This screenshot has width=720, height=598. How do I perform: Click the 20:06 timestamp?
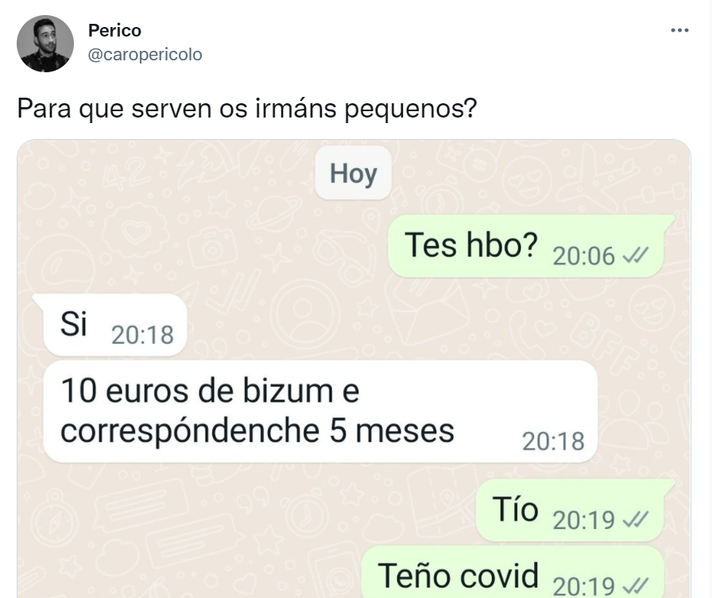[x=583, y=256]
